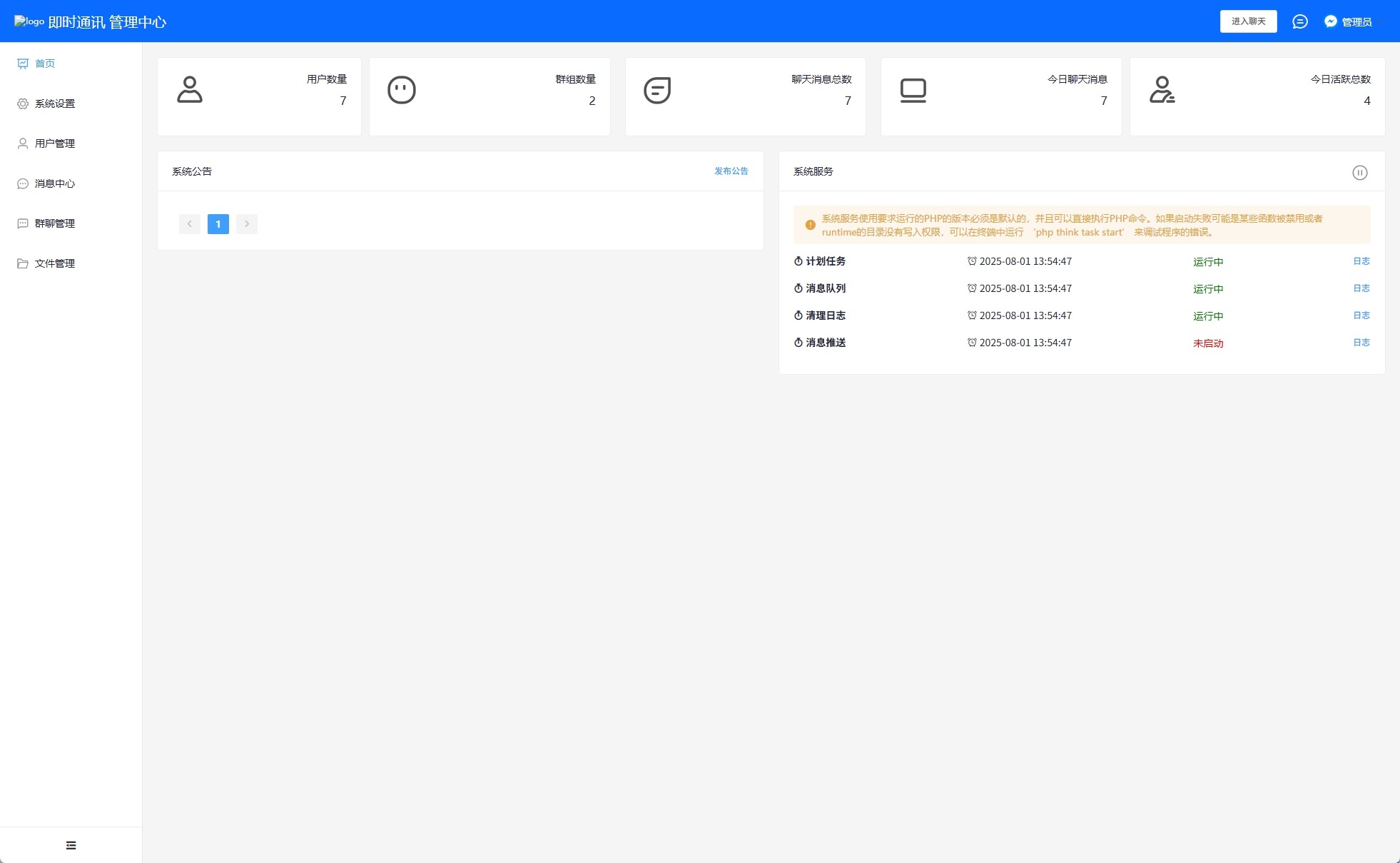Open 消息中心 from the sidebar
This screenshot has height=863, width=1400.
[x=54, y=183]
